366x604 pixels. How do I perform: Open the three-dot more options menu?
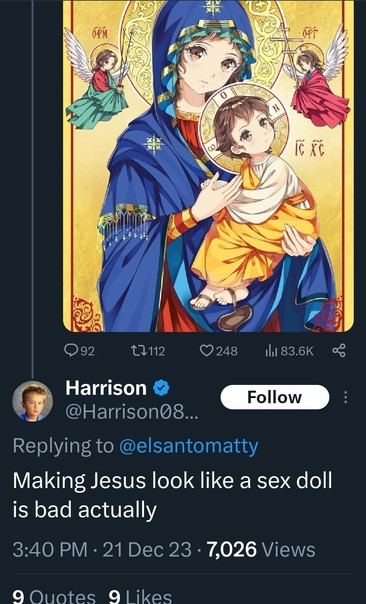click(x=345, y=397)
